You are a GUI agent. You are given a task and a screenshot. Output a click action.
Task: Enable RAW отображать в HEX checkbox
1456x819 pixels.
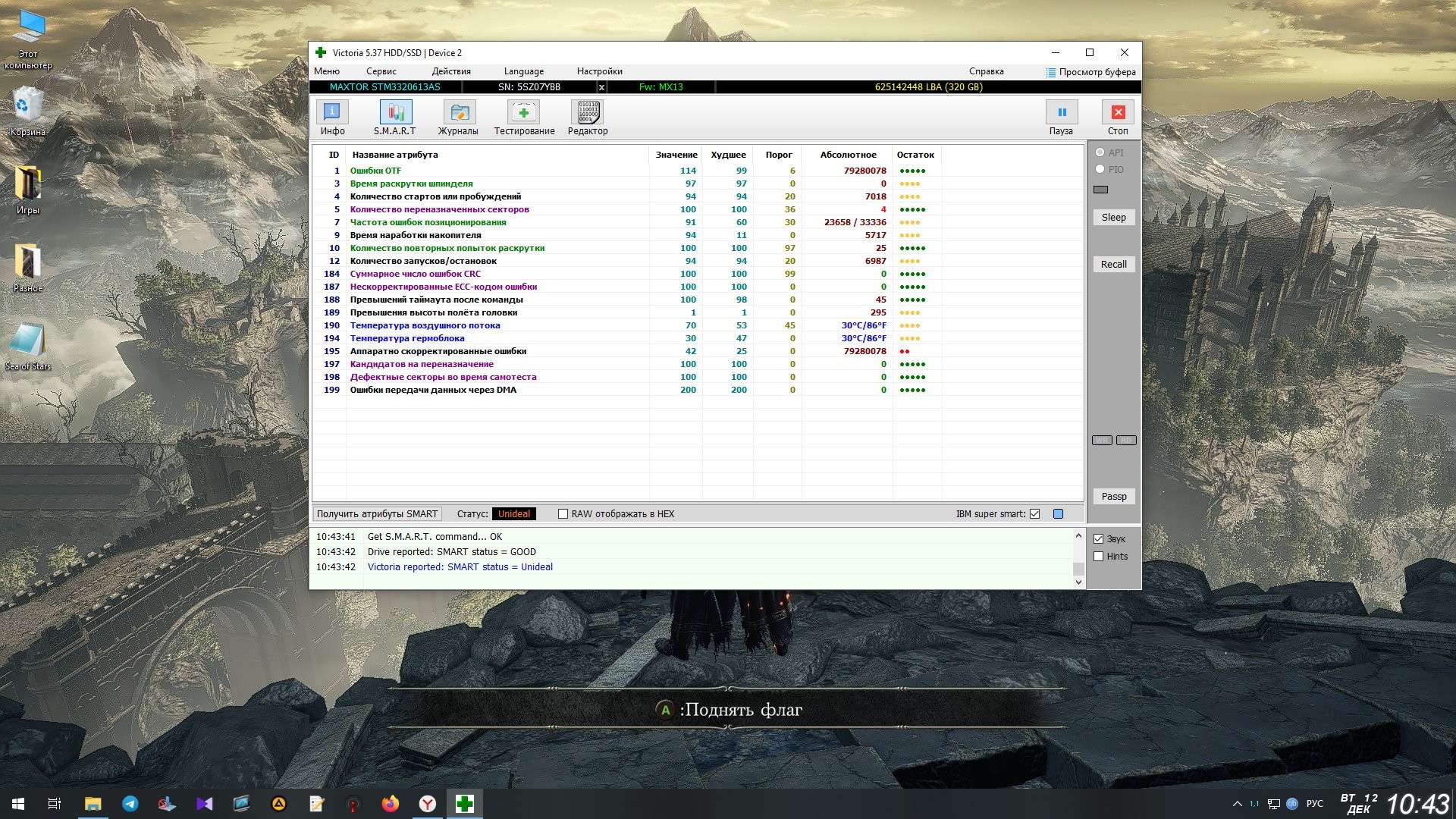(x=563, y=514)
